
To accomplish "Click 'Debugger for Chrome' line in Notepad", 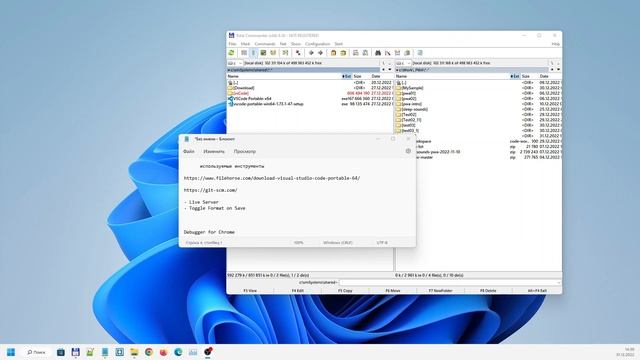I will [x=209, y=232].
